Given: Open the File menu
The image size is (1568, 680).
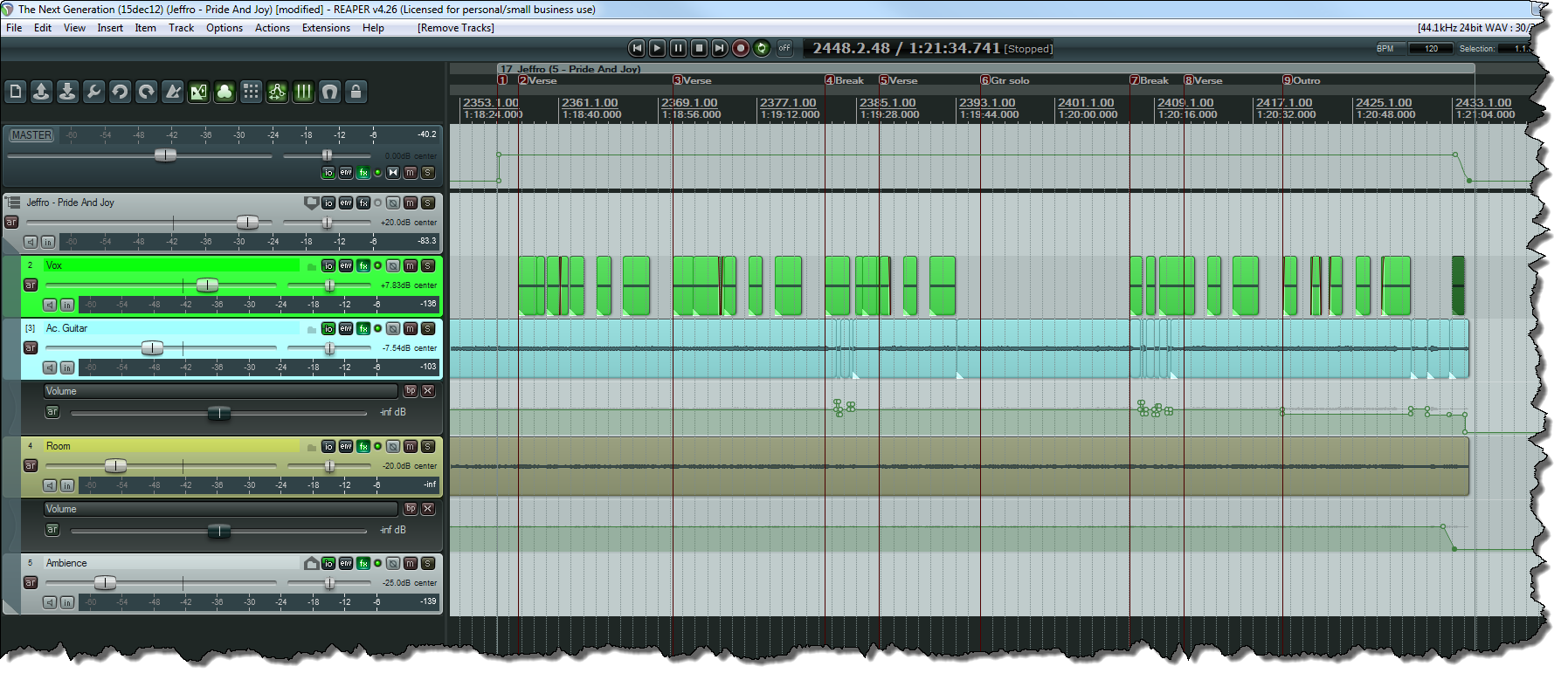Looking at the screenshot, I should [x=14, y=28].
